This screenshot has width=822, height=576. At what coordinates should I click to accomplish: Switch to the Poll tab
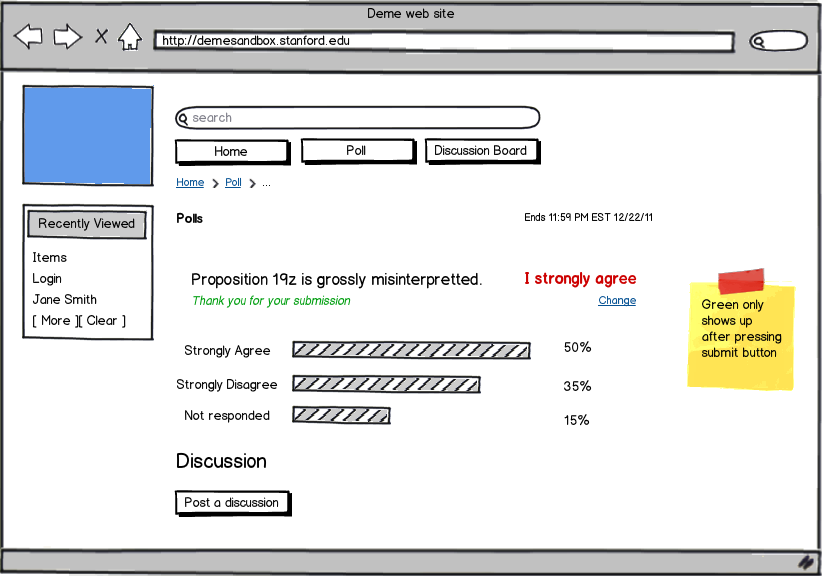pos(357,151)
